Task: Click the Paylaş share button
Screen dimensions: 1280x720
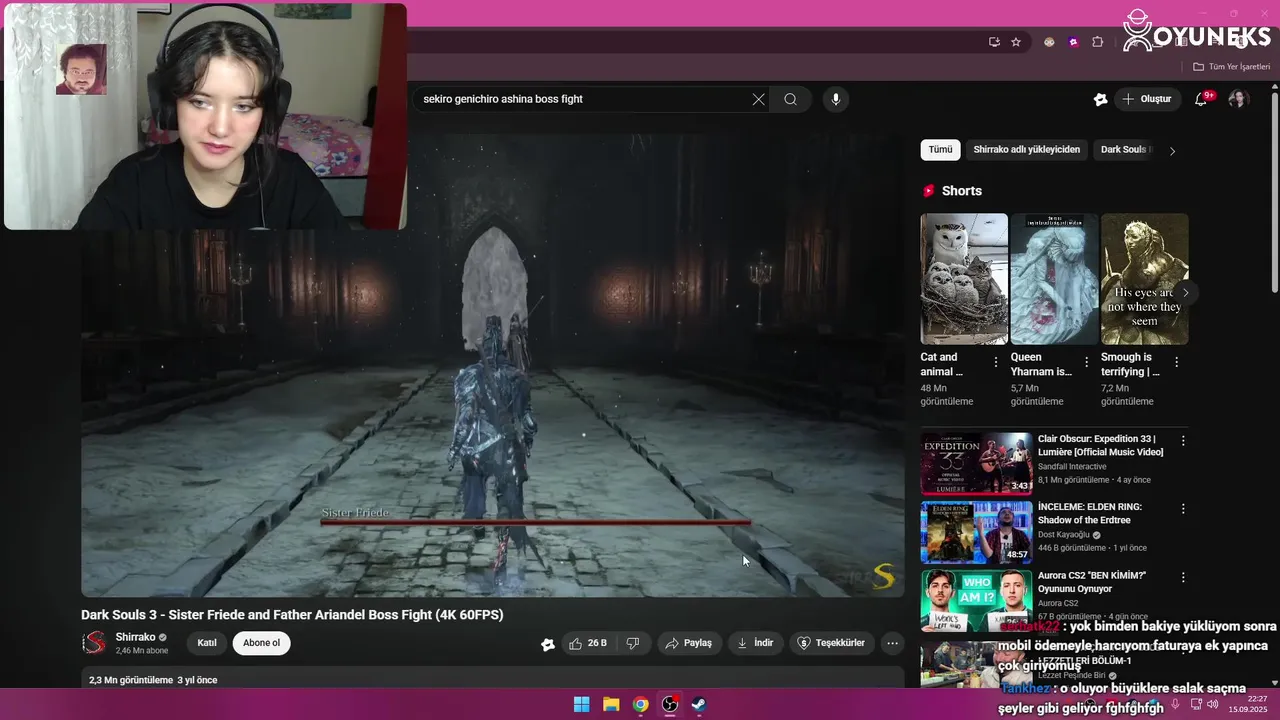Action: 689,643
